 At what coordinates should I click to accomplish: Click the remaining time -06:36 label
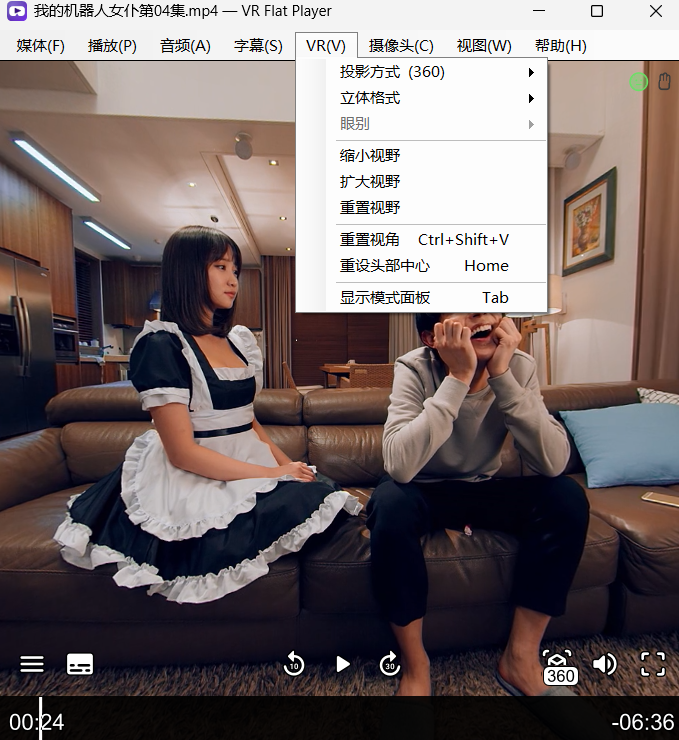(x=643, y=722)
